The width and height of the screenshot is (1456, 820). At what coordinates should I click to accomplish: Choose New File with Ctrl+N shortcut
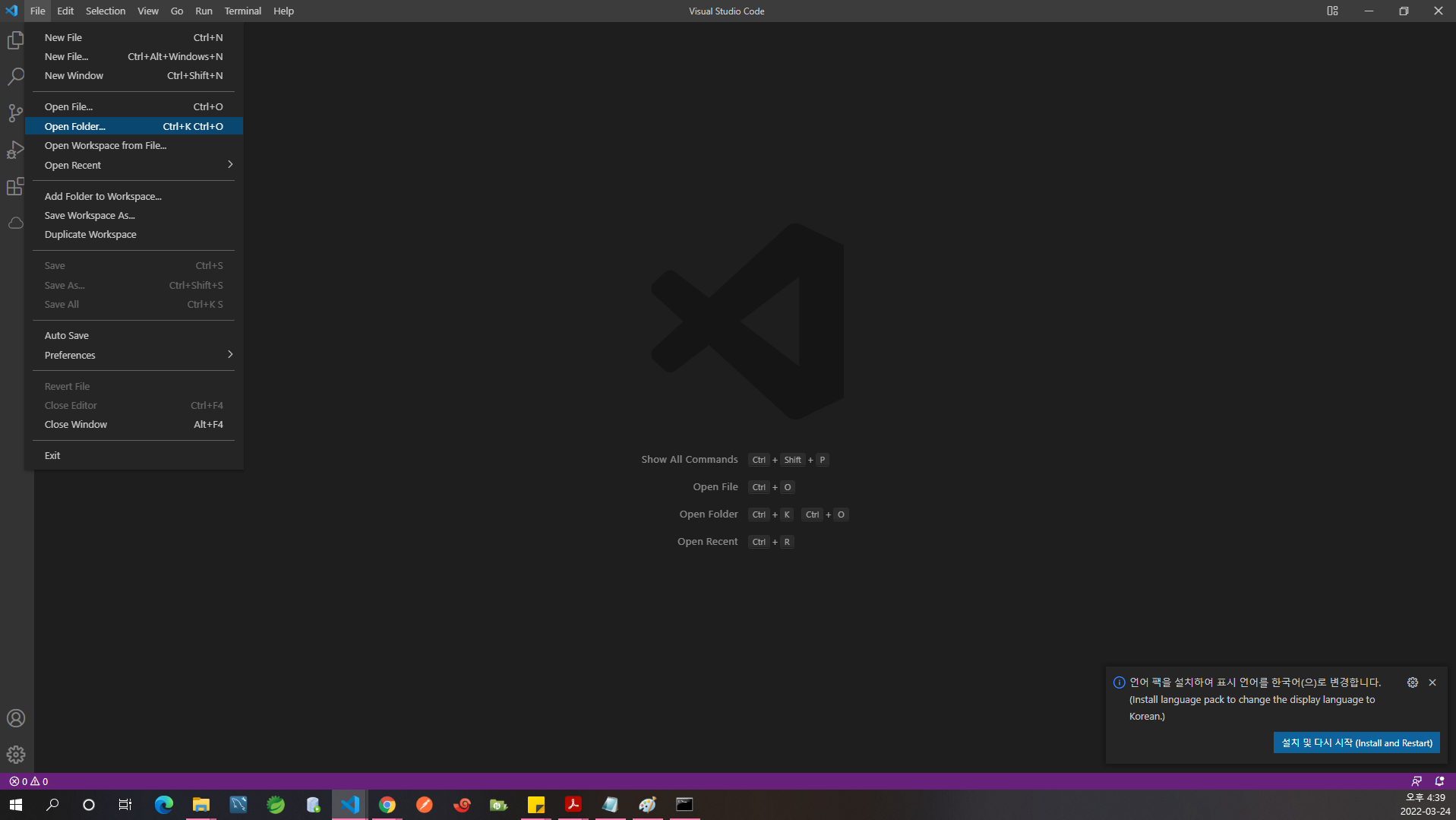(x=134, y=37)
